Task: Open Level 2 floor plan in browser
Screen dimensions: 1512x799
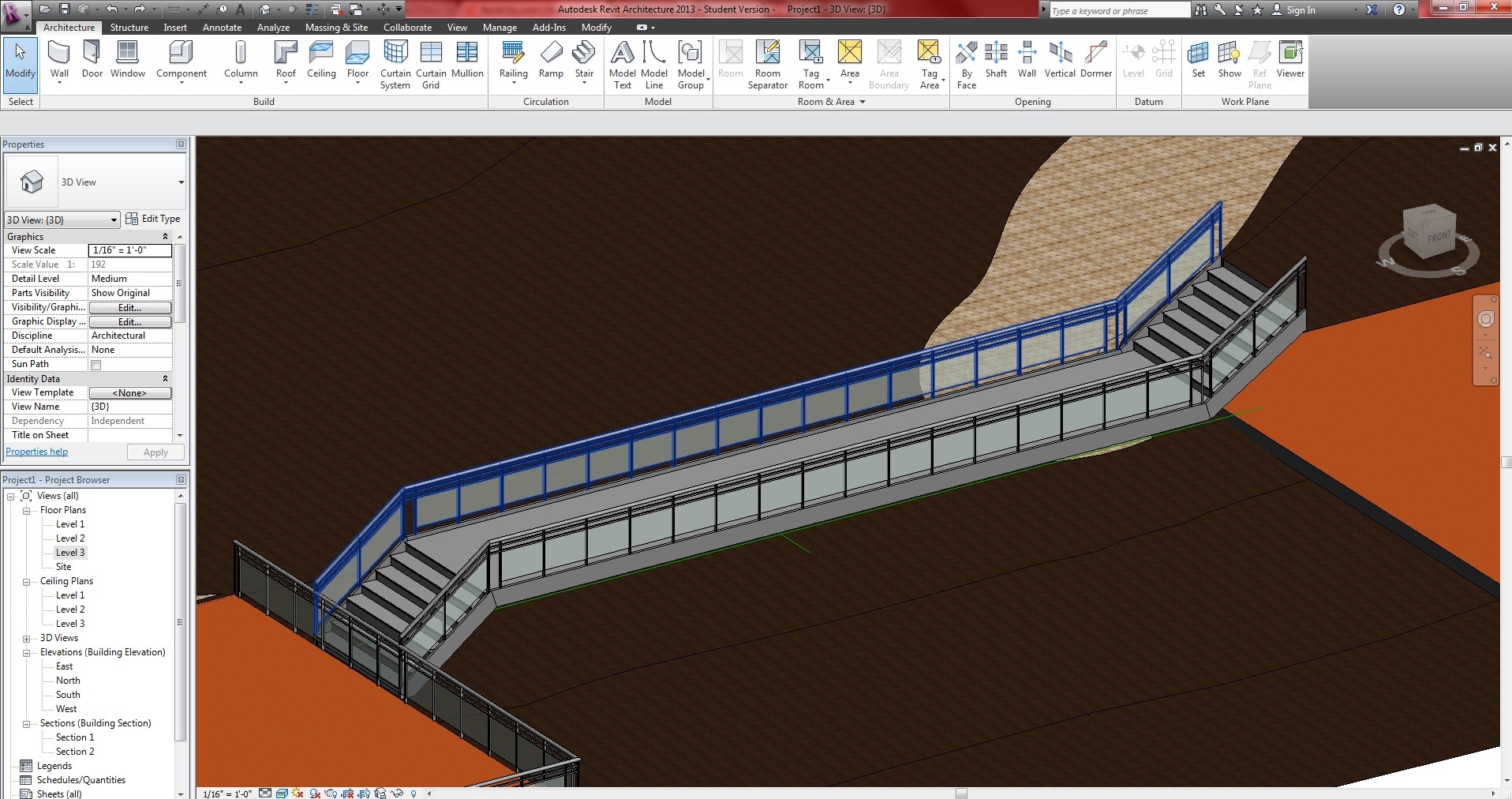Action: click(x=70, y=538)
